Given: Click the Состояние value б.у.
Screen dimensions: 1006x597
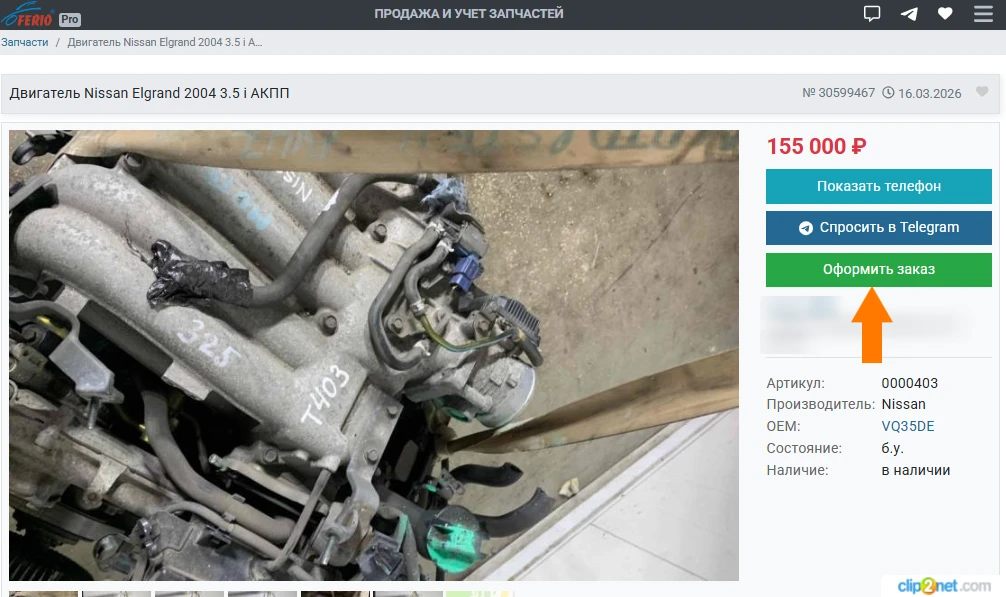Looking at the screenshot, I should 892,448.
